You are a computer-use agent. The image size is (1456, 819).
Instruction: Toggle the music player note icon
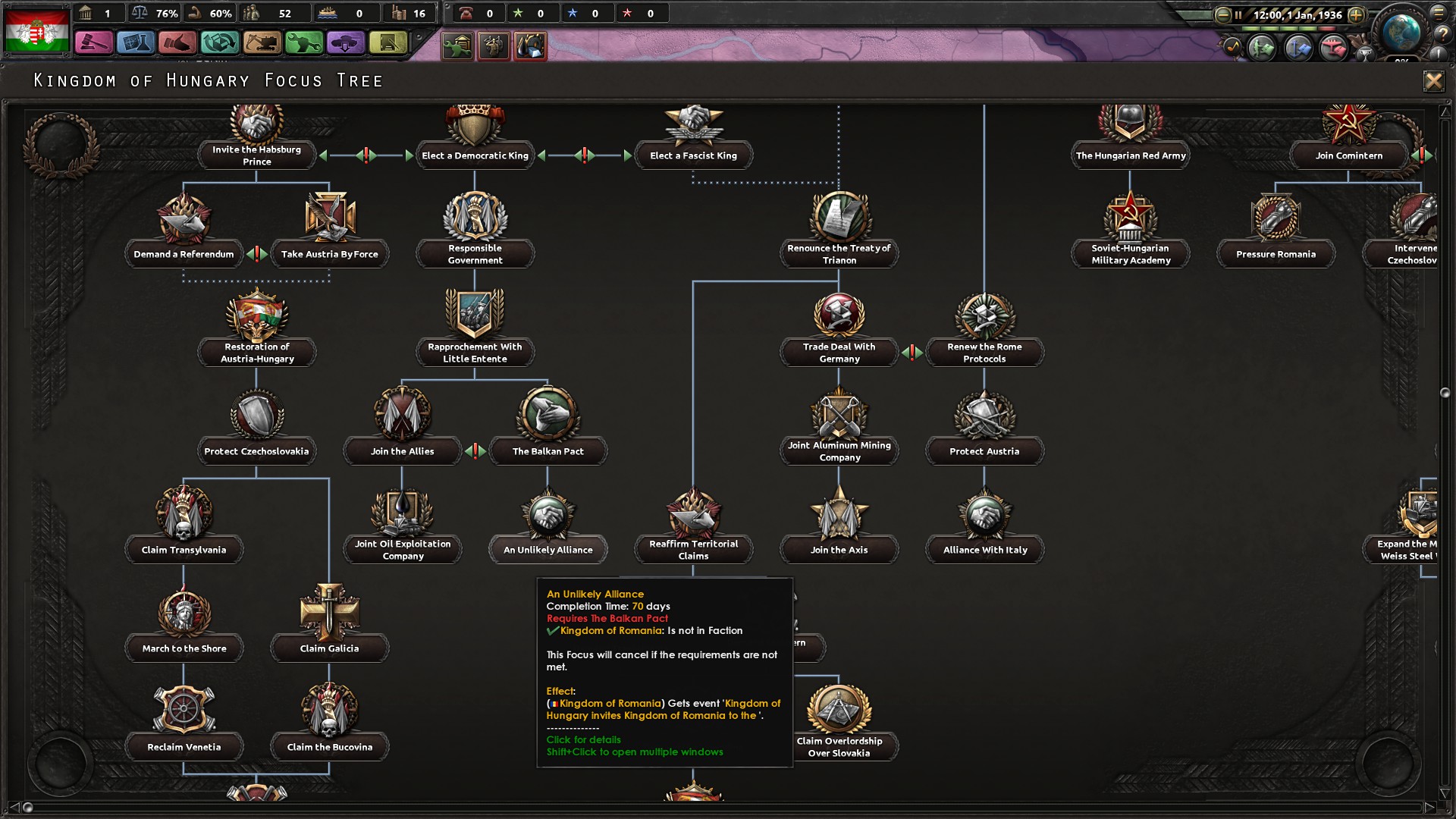[1232, 47]
